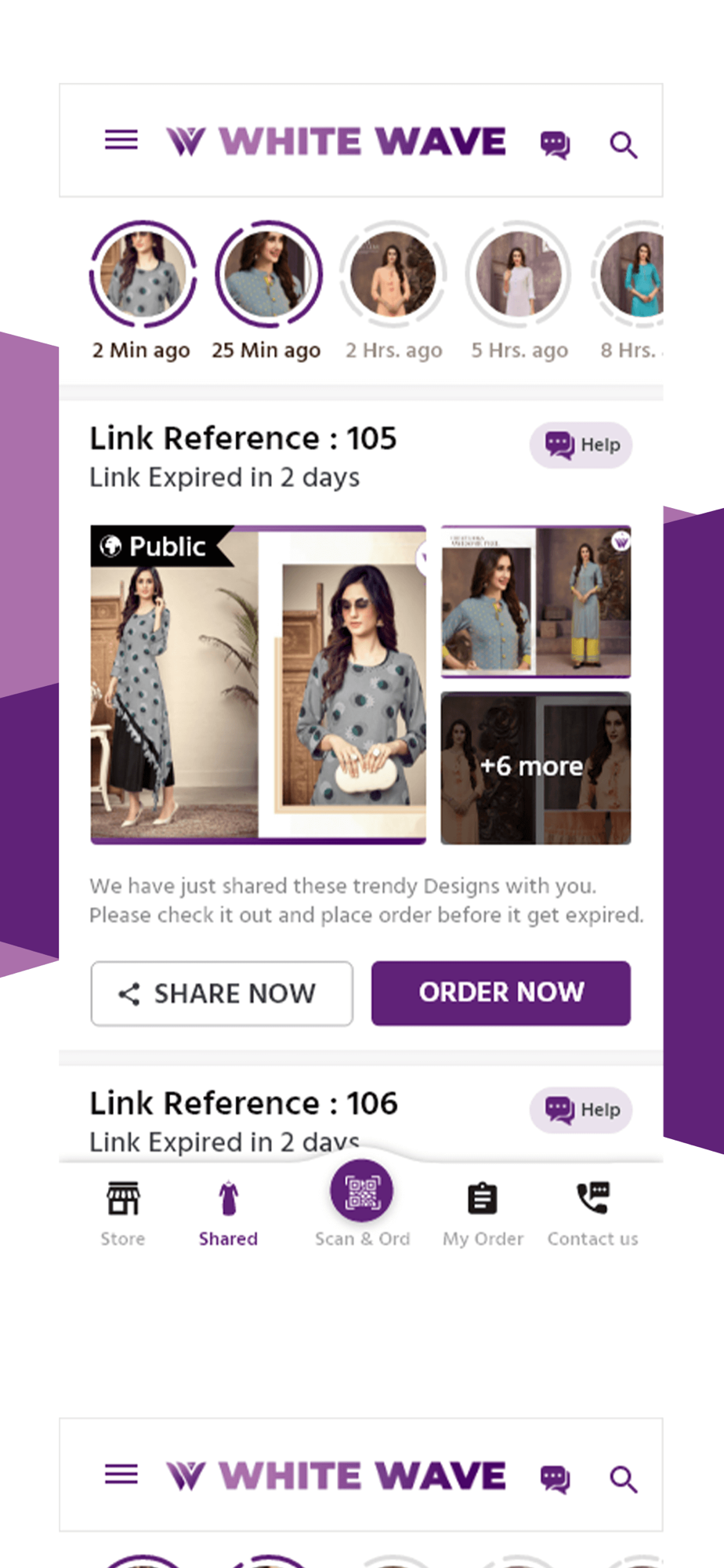Open the blue kurti thumbnail top right
724x1568 pixels.
536,601
